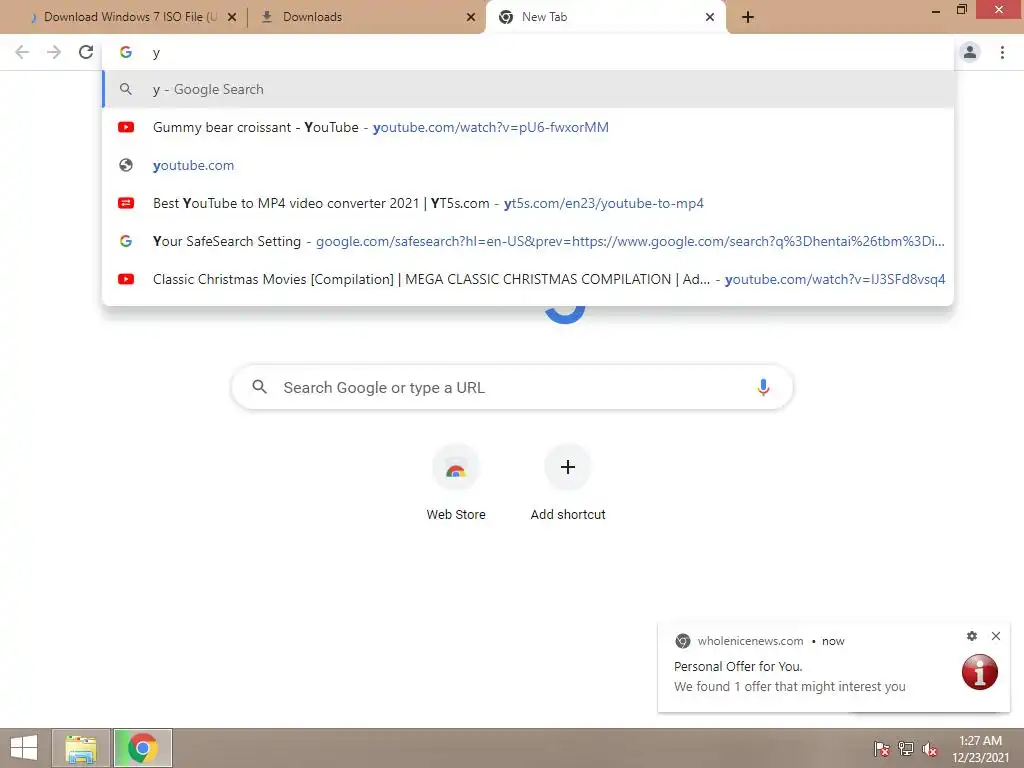Click the Search Google or type a URL box
This screenshot has width=1024, height=768.
(512, 387)
